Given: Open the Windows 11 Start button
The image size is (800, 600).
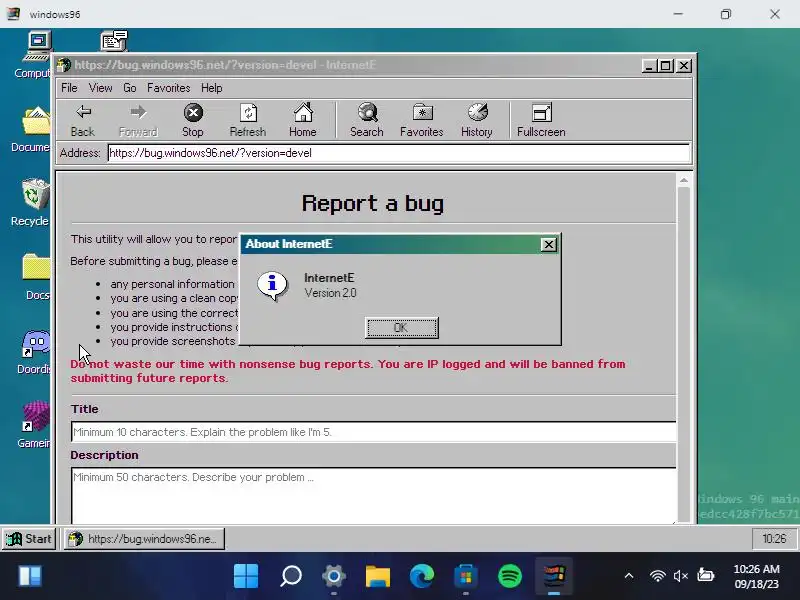Looking at the screenshot, I should point(246,576).
